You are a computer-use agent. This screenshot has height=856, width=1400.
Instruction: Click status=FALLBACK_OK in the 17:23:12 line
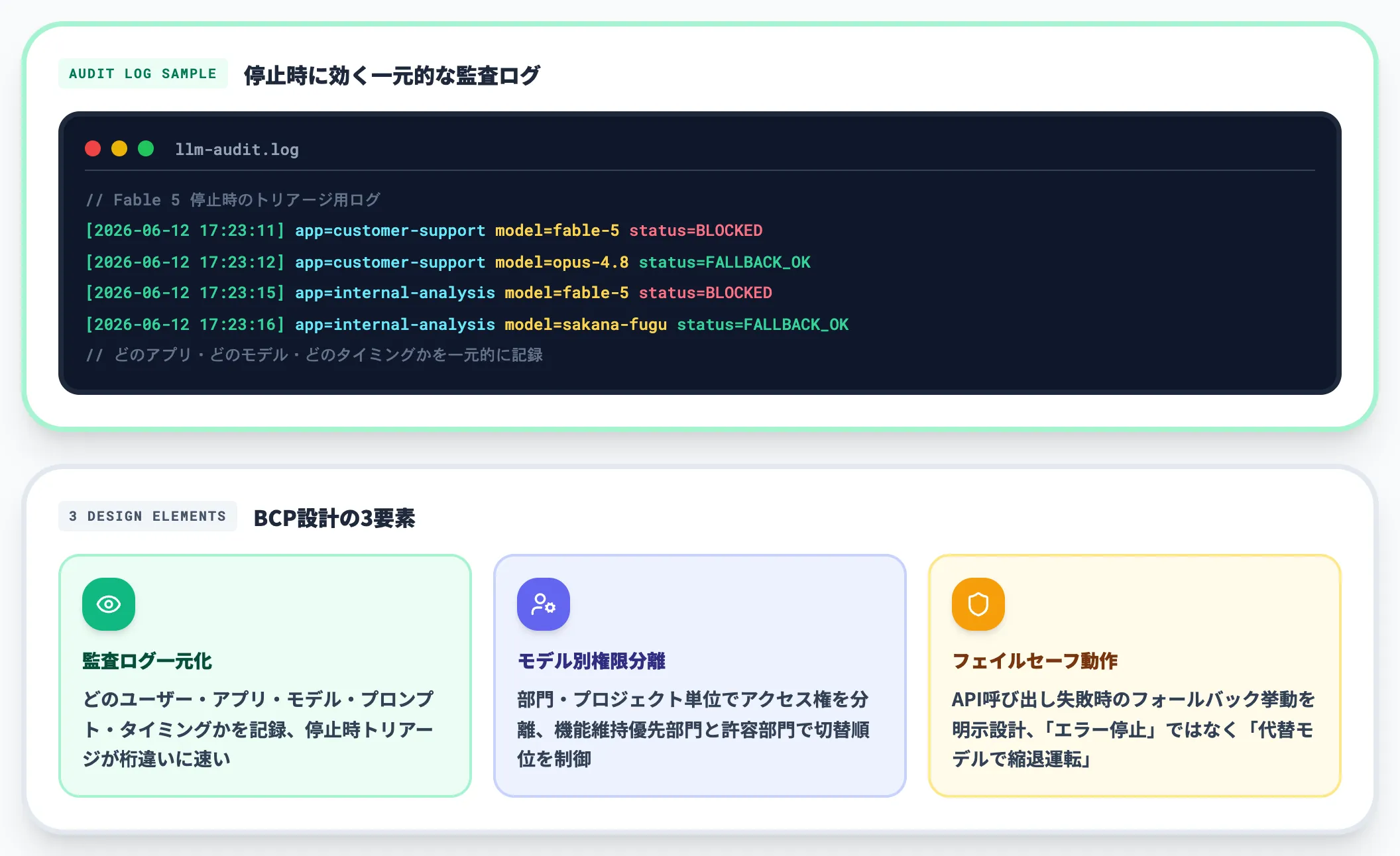[725, 262]
